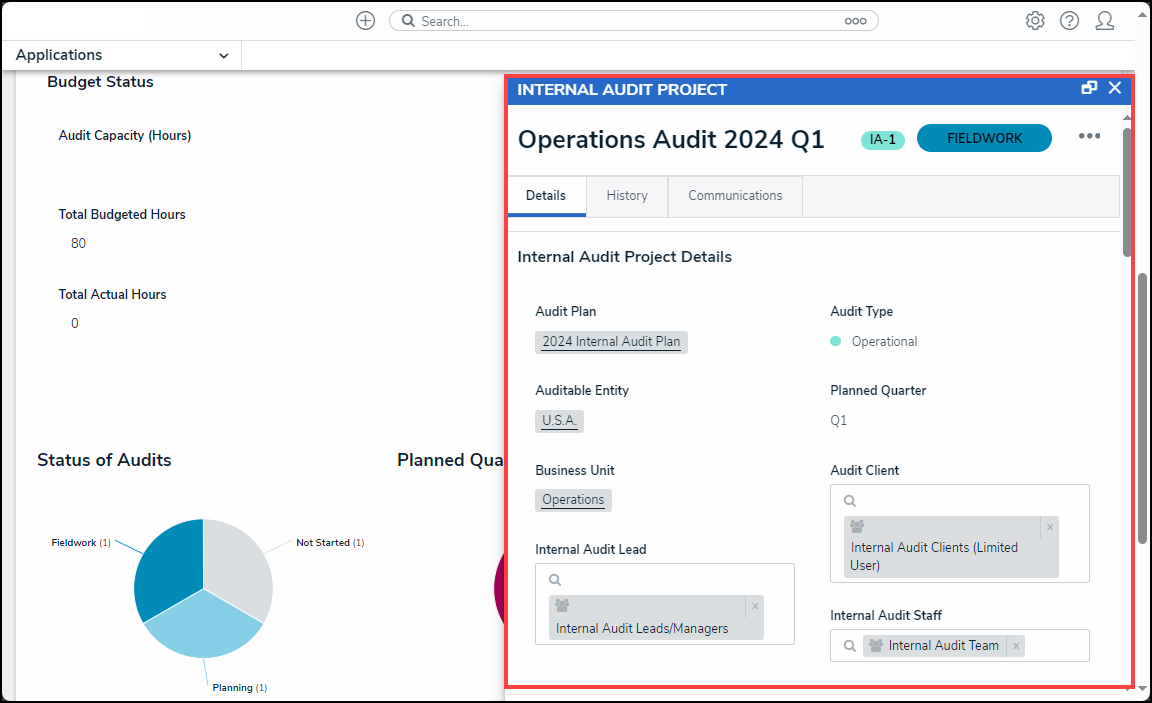Image resolution: width=1152 pixels, height=703 pixels.
Task: Pop out the Internal Audit Project panel
Action: pyautogui.click(x=1089, y=88)
